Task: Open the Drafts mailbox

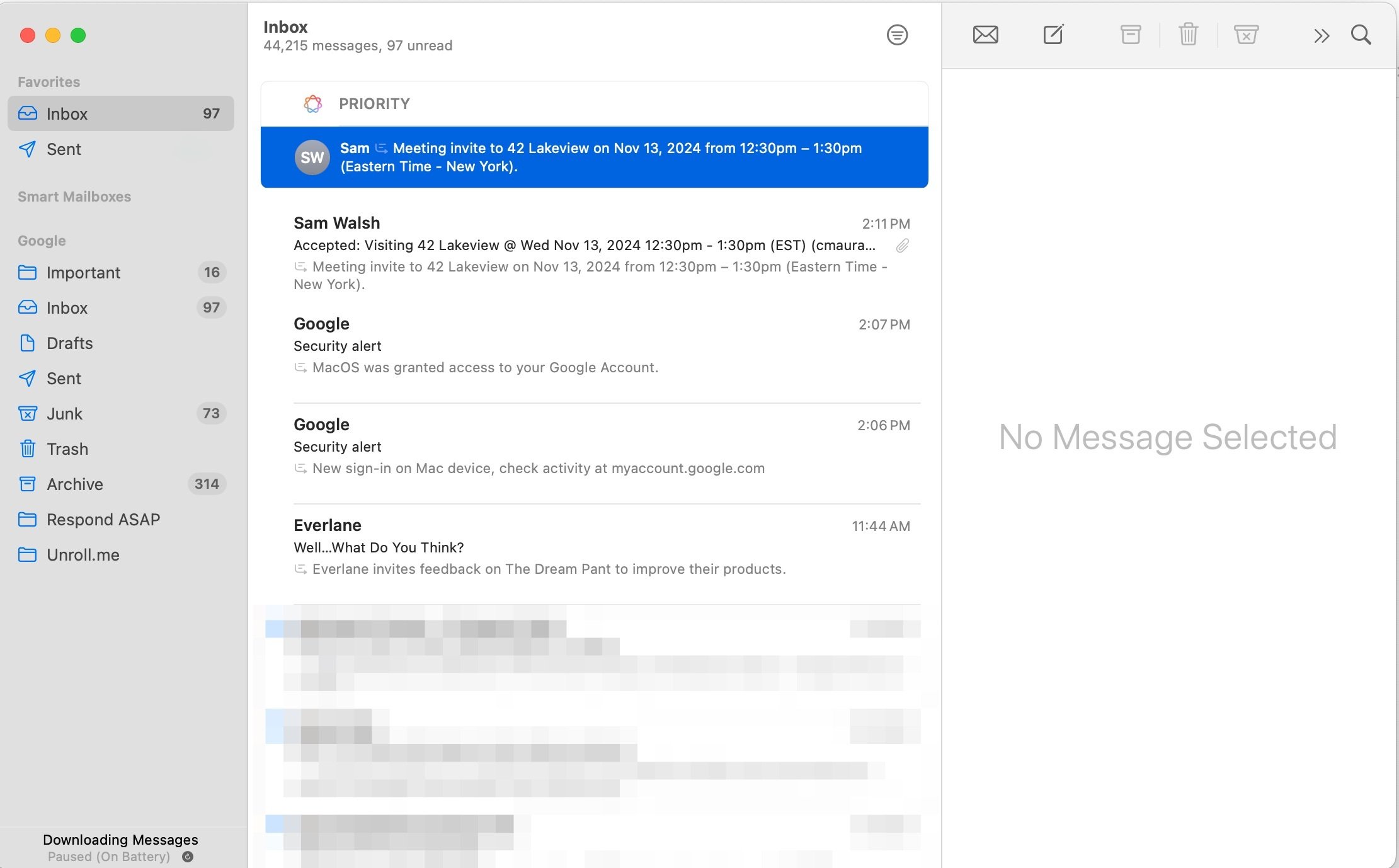Action: pos(69,343)
